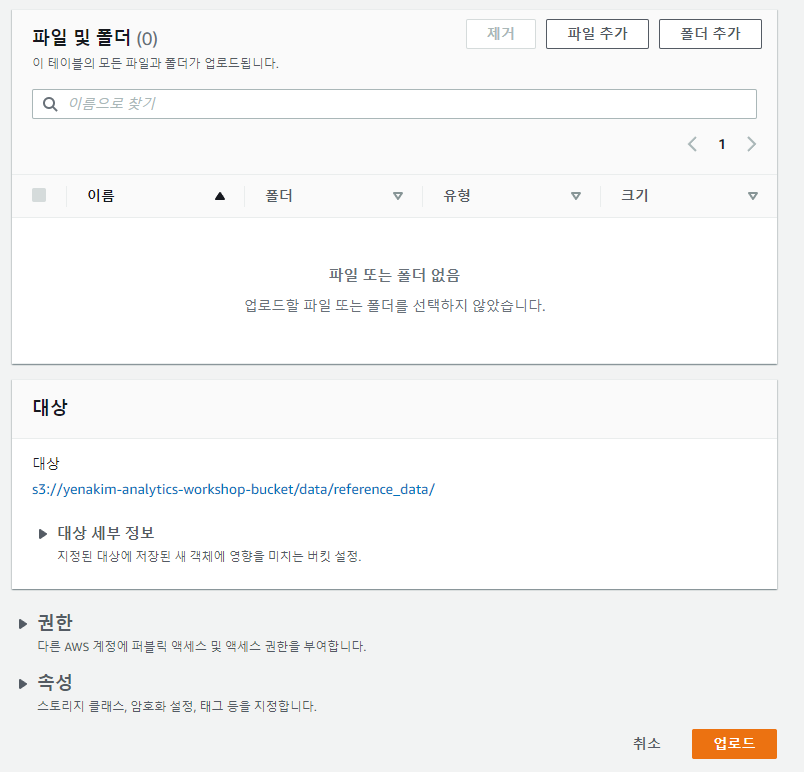Click the 크기 column header
The height and width of the screenshot is (772, 804).
click(634, 195)
